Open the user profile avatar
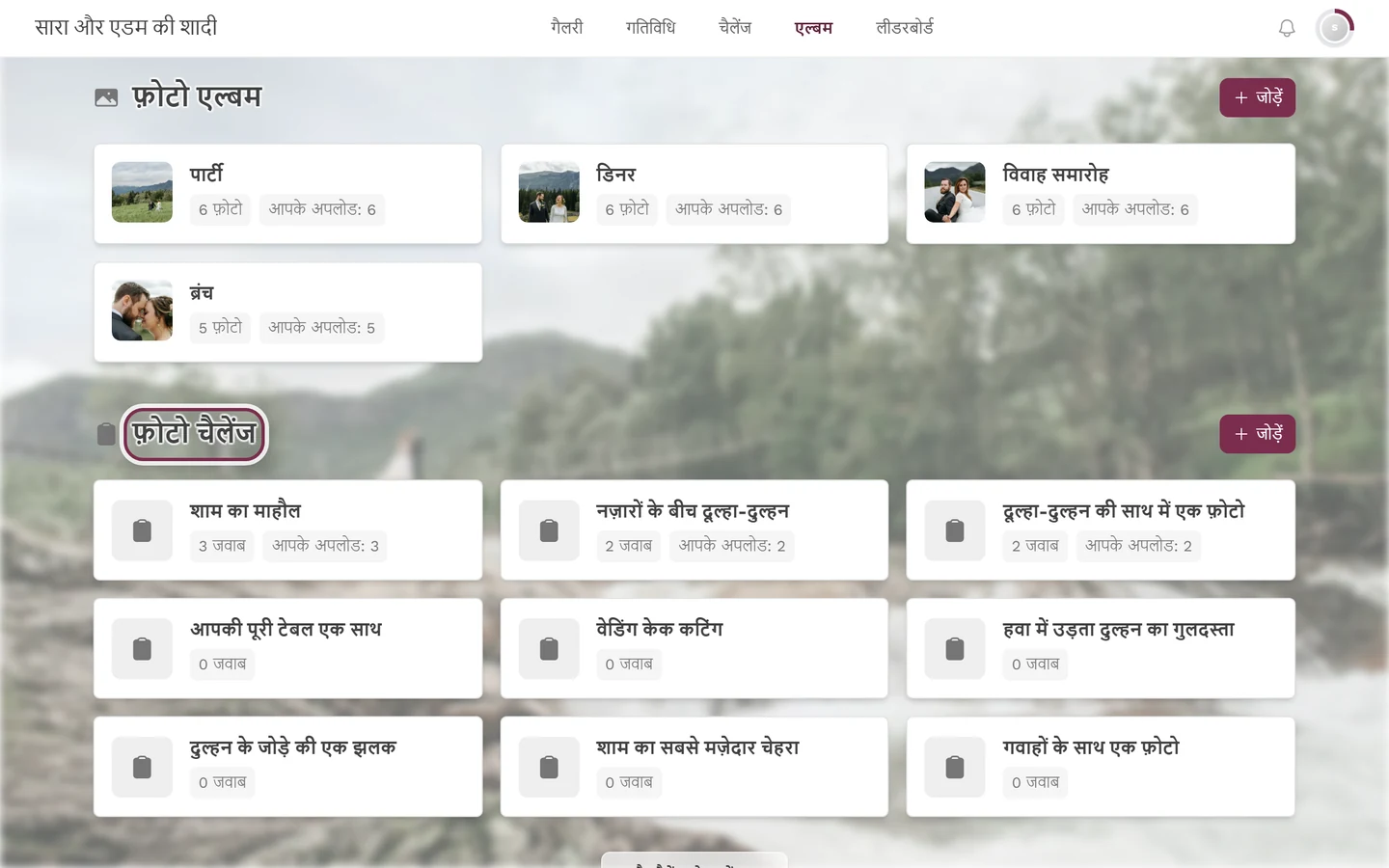This screenshot has height=868, width=1389. point(1335,28)
